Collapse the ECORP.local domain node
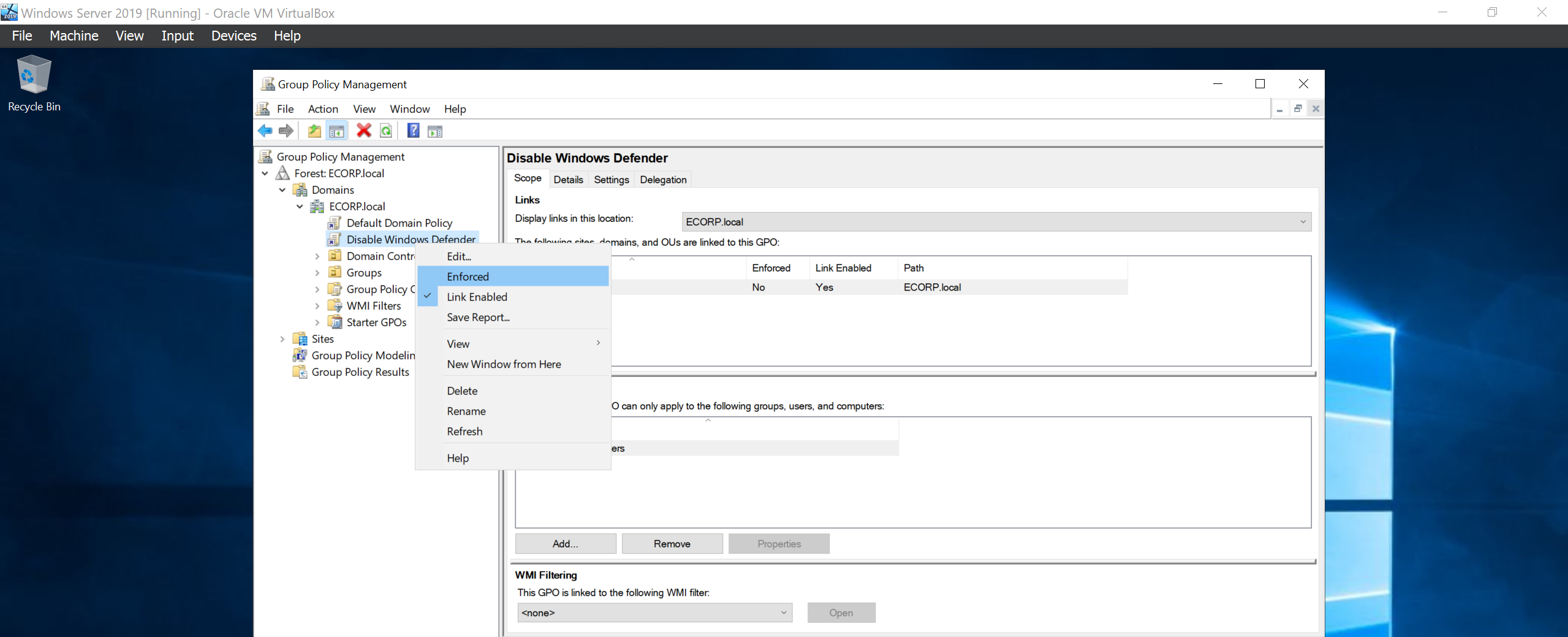 [300, 206]
